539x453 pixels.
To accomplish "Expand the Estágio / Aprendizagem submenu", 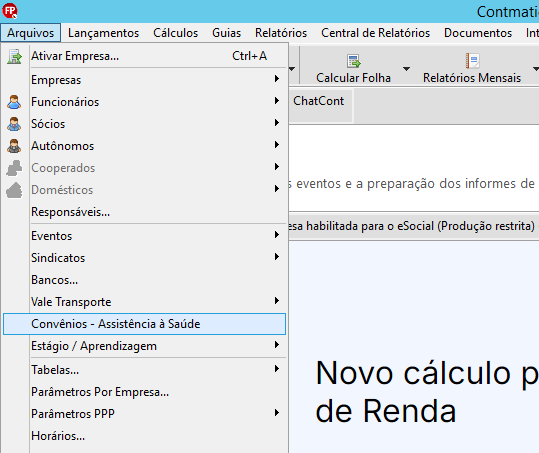I will (144, 346).
